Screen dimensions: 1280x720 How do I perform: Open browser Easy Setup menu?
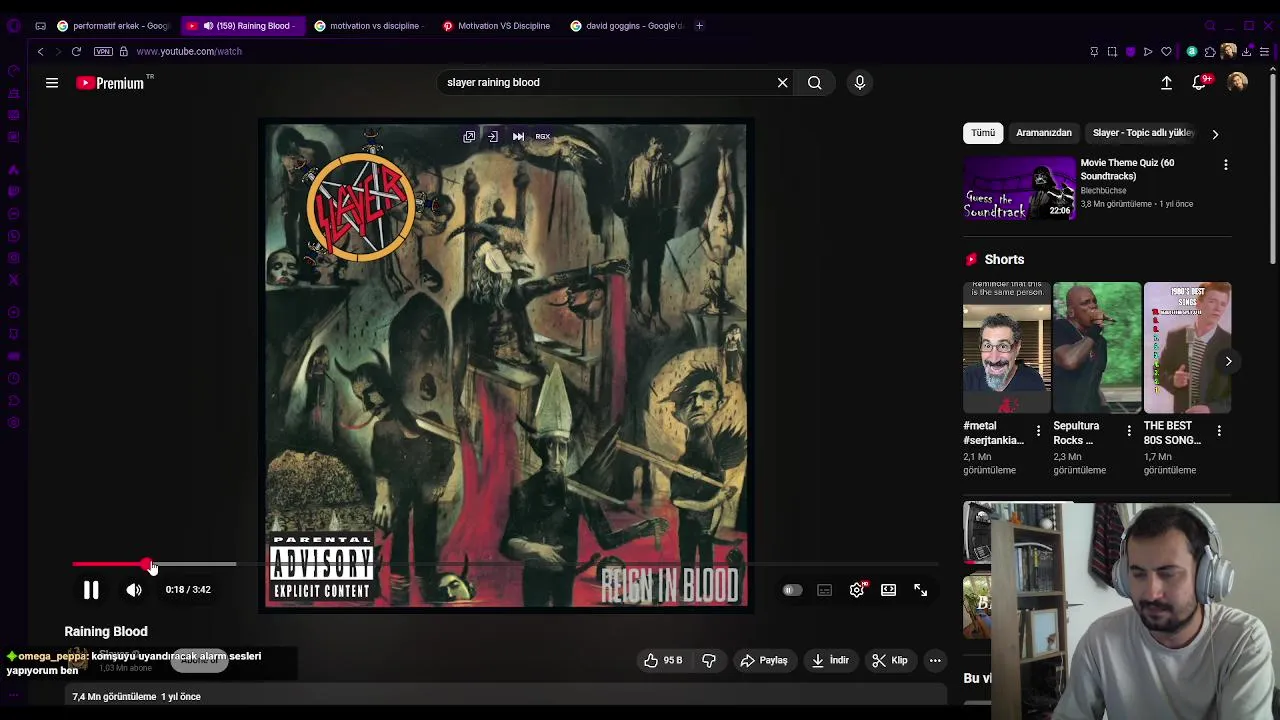click(x=1264, y=51)
